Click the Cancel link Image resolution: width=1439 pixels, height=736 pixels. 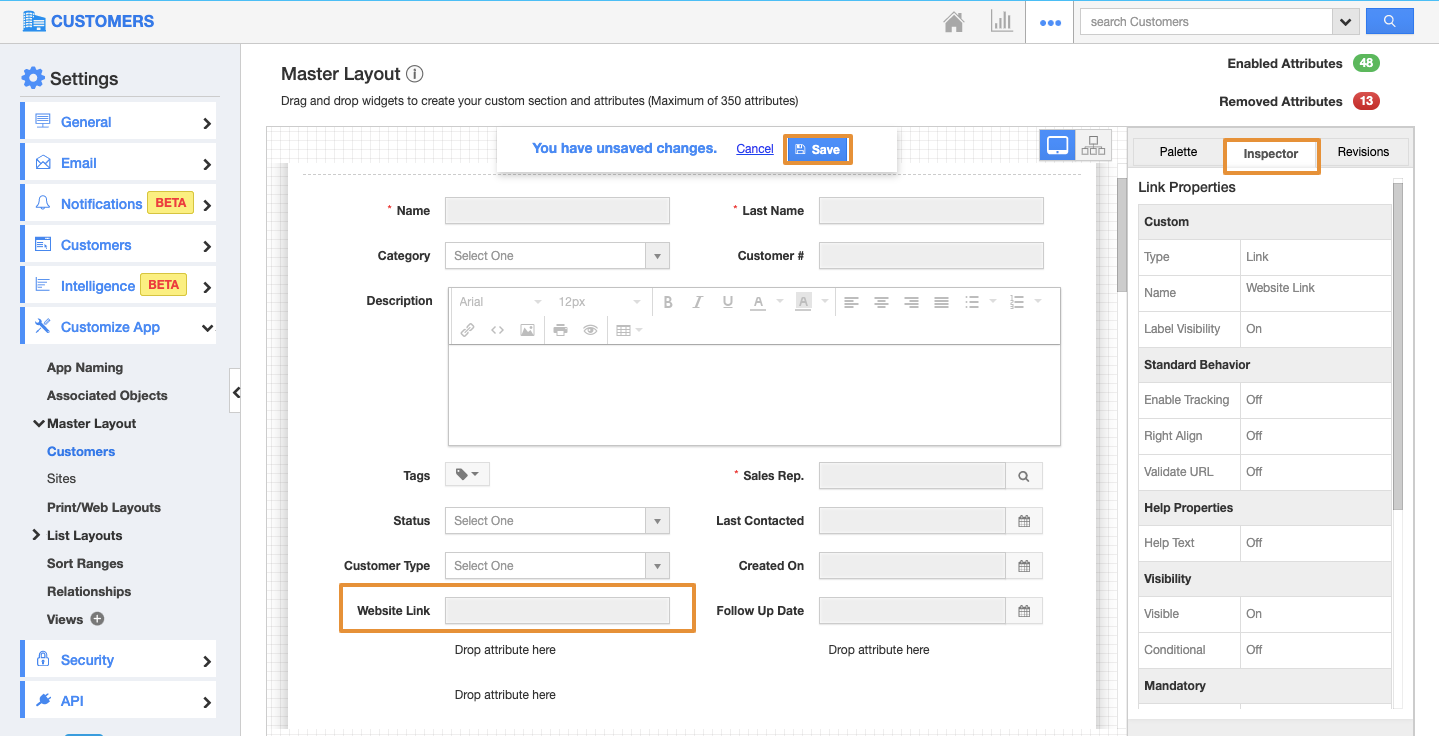tap(754, 149)
